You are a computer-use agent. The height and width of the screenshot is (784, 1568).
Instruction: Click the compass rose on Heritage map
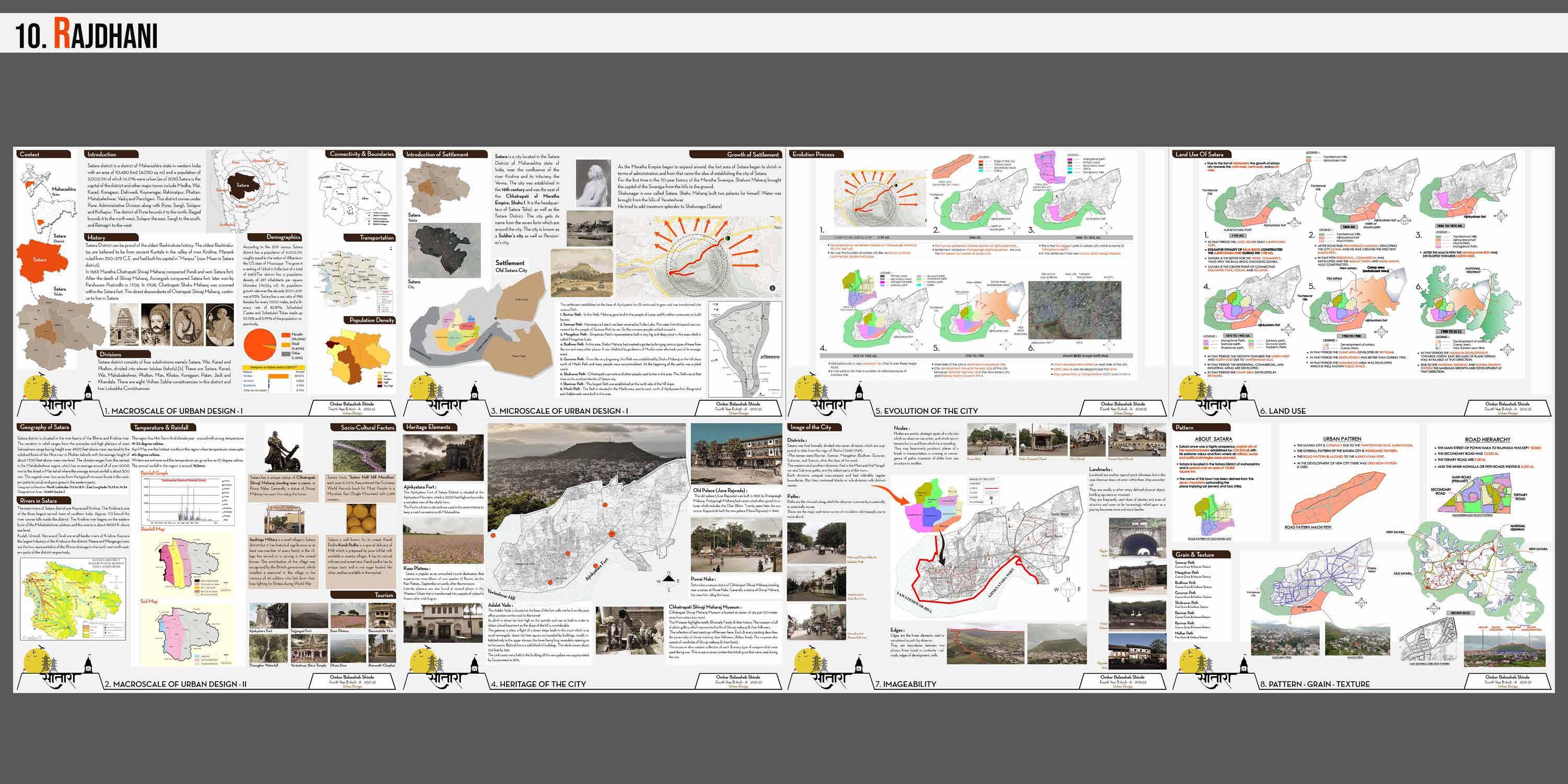click(668, 581)
